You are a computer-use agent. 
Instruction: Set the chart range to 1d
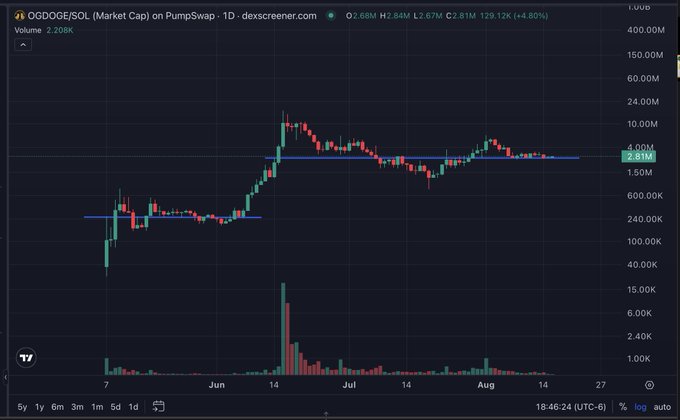(134, 407)
